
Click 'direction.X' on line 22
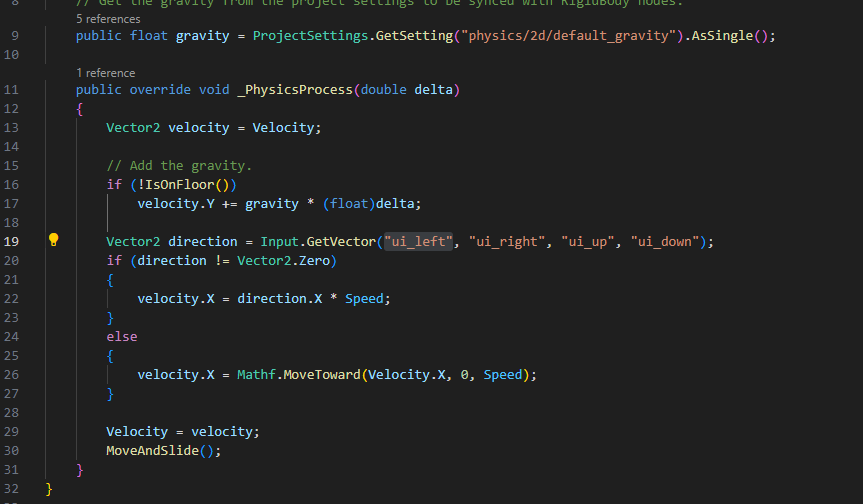[x=280, y=299]
